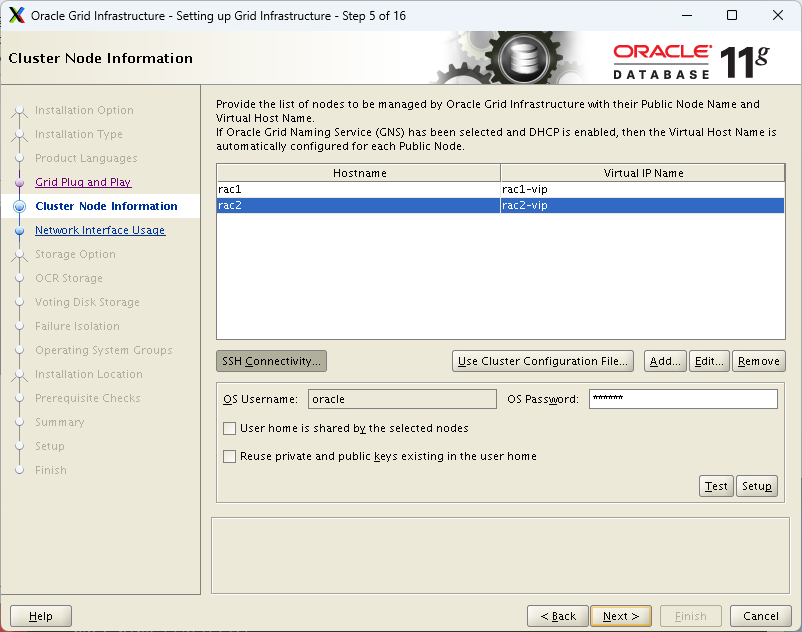Image resolution: width=802 pixels, height=632 pixels.
Task: Open the Help documentation
Action: [41, 616]
